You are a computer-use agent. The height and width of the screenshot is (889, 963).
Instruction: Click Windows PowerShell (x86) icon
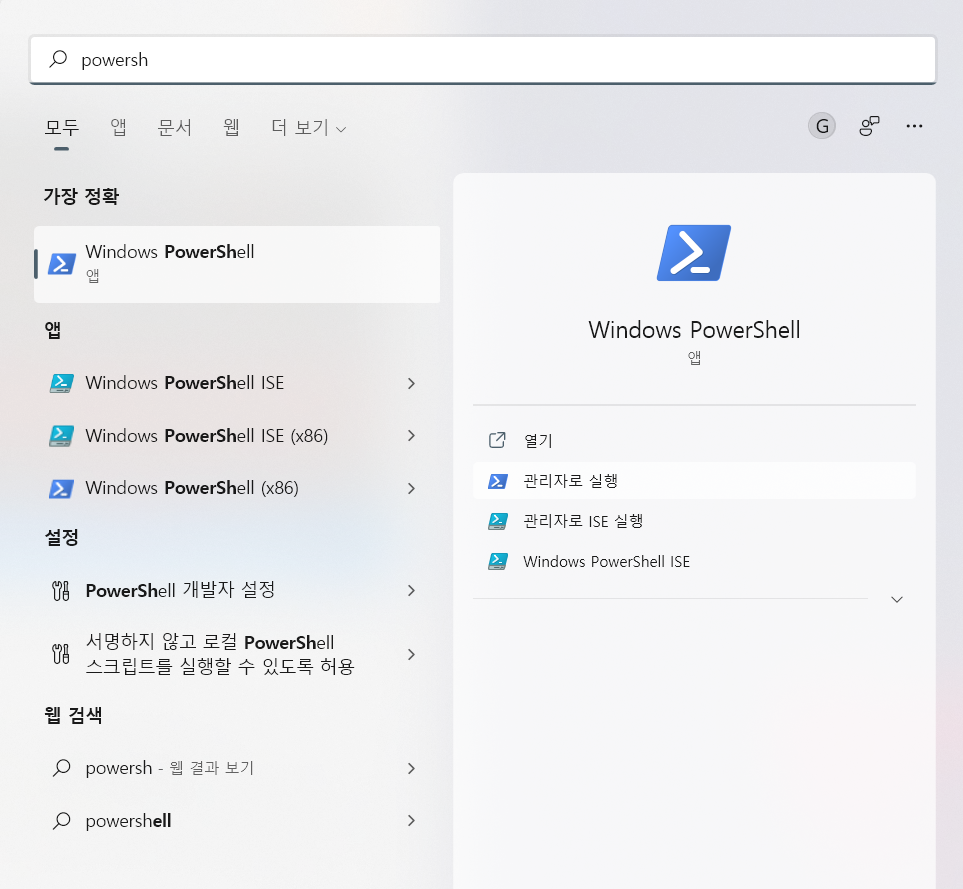click(61, 489)
